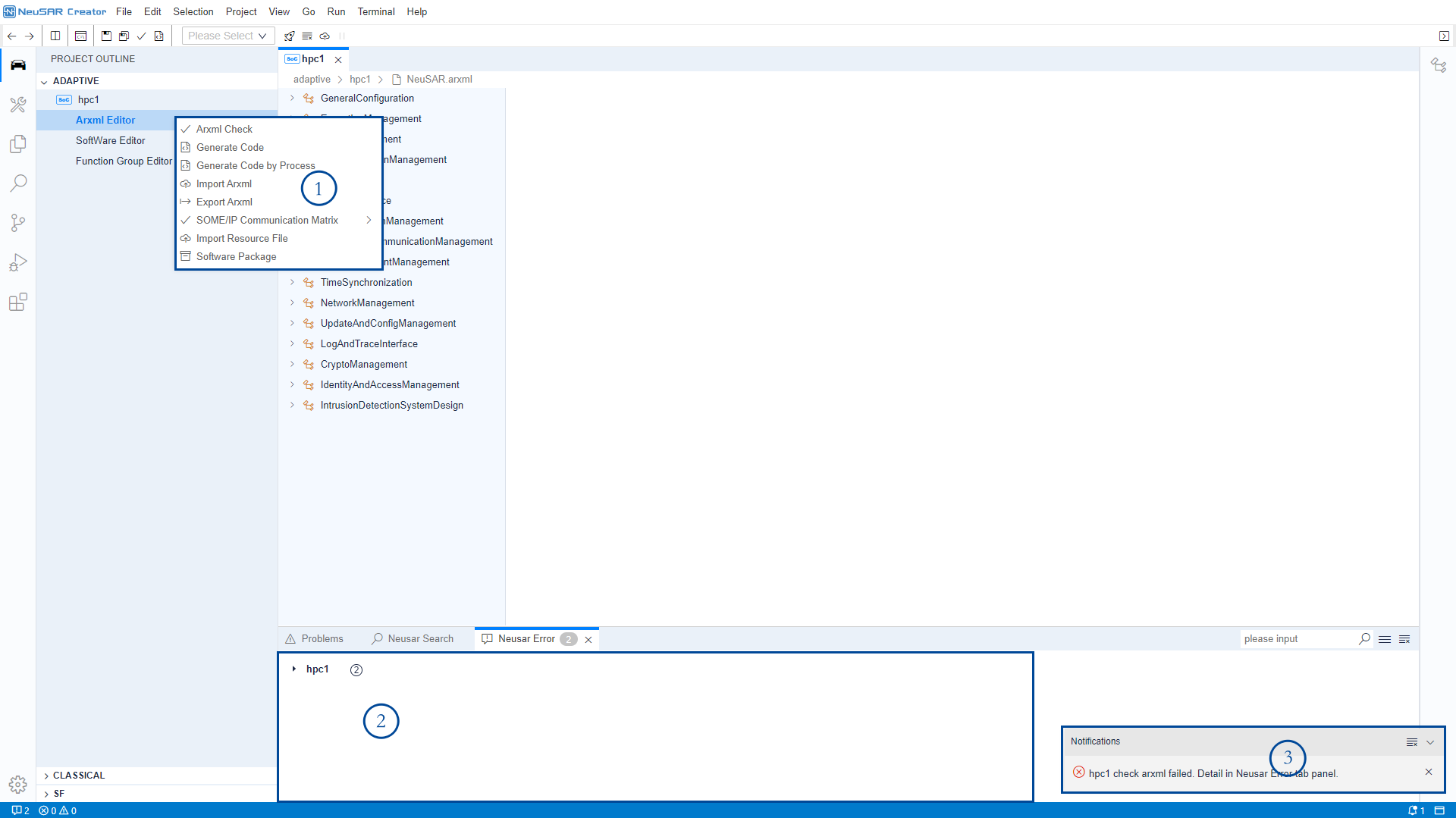Click the please input search field
Viewport: 1456px width, 818px height.
click(1297, 639)
